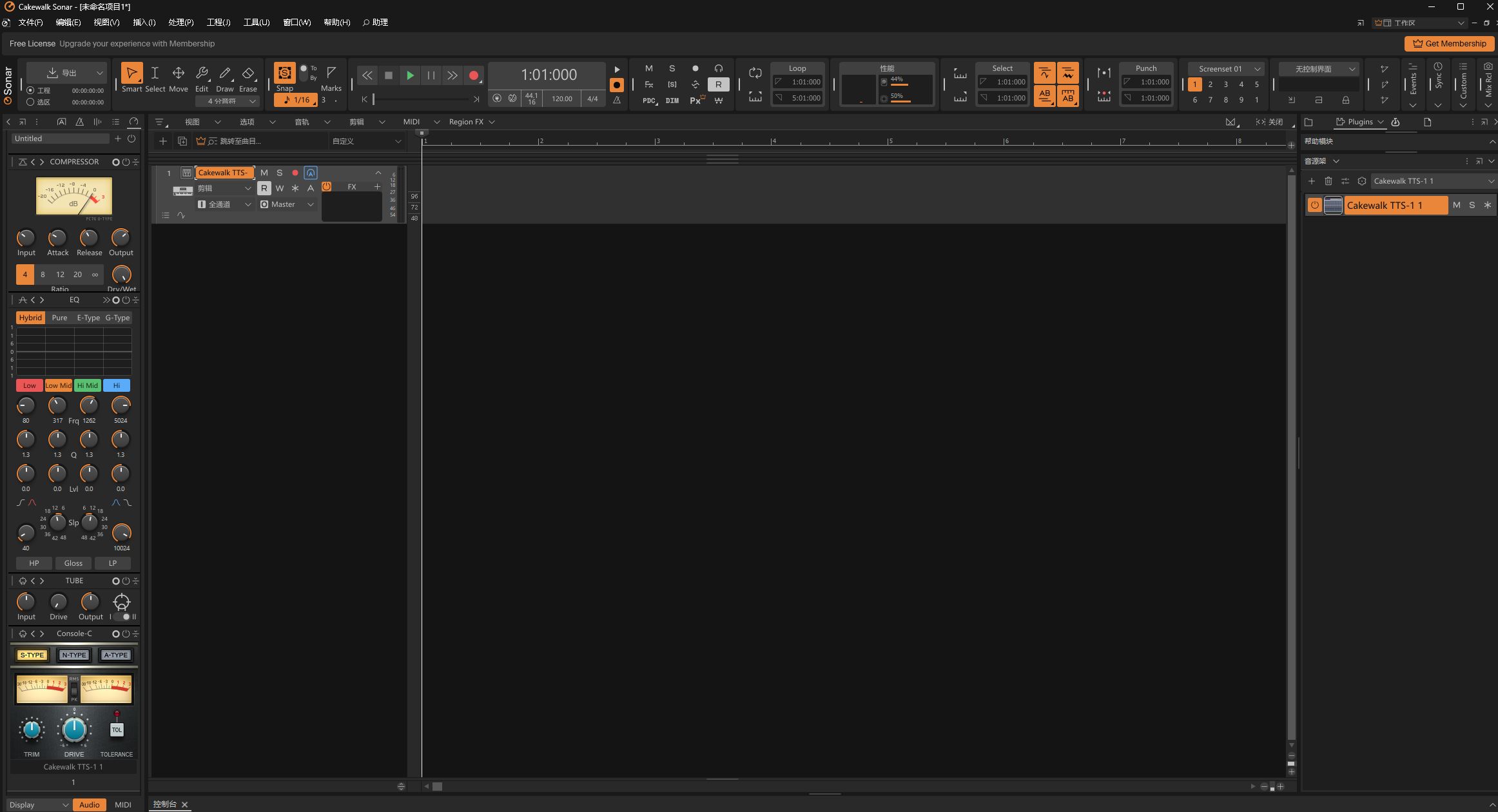The height and width of the screenshot is (812, 1498).
Task: Open the 工具(U) menu
Action: point(257,23)
